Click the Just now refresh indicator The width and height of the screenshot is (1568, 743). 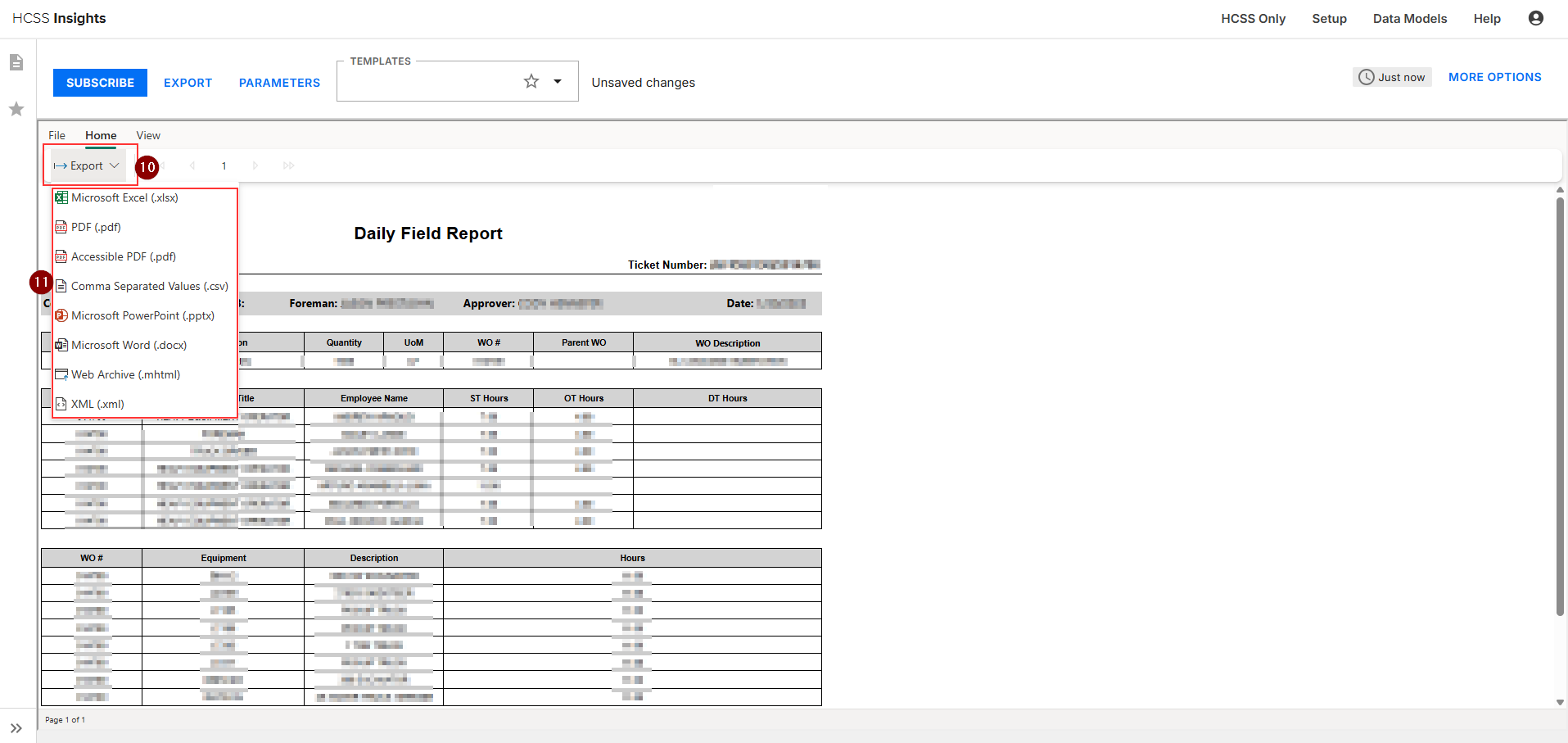(x=1392, y=77)
